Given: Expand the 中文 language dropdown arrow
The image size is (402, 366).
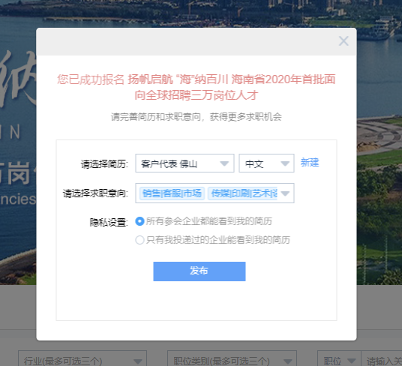Looking at the screenshot, I should [x=285, y=164].
